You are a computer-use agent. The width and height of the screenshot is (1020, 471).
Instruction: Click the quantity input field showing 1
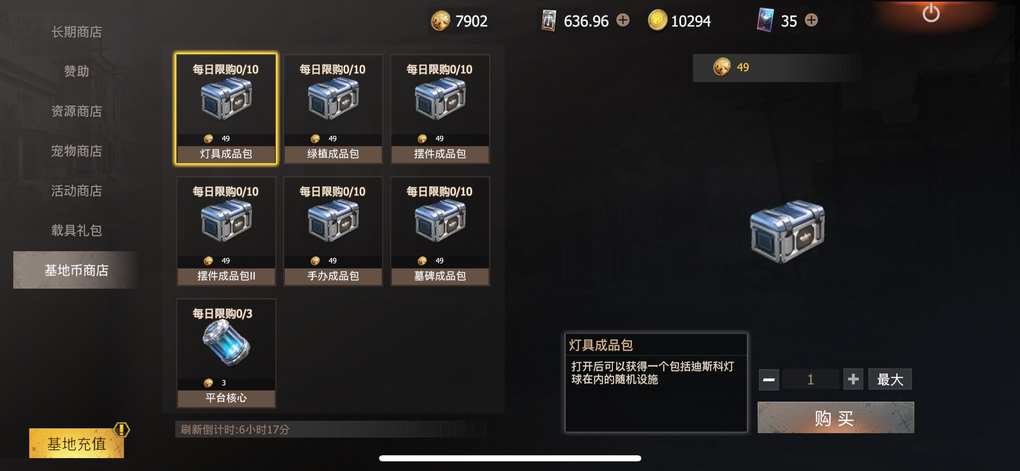tap(811, 379)
